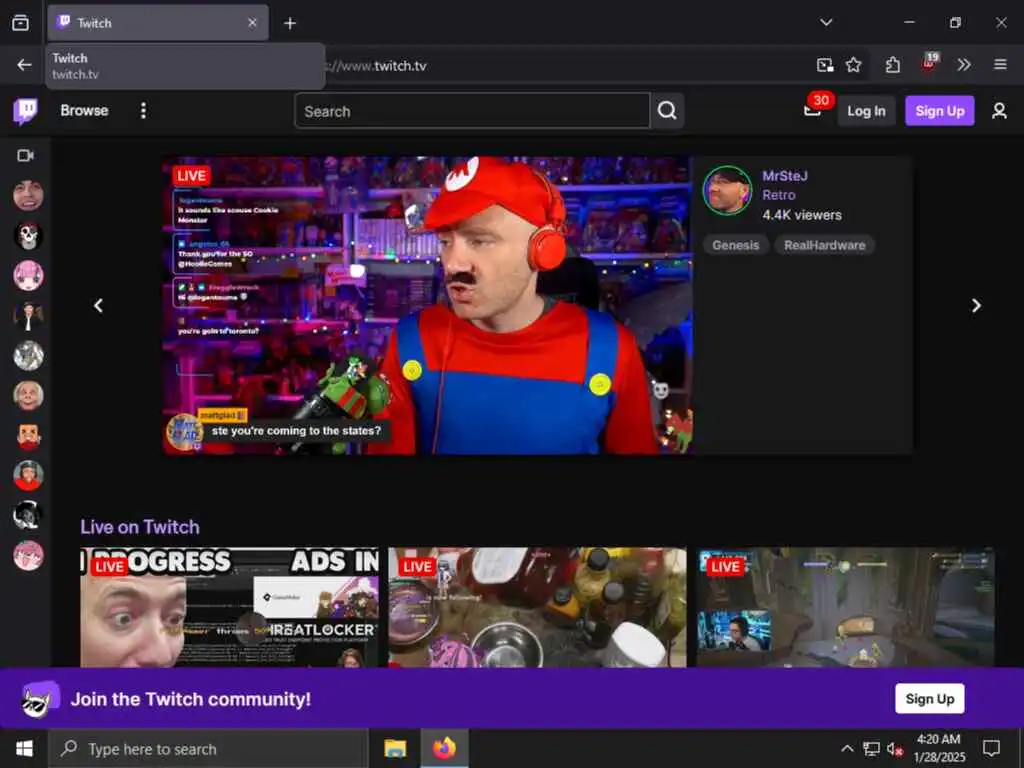Open the Twitch home logo
The image size is (1024, 768).
tap(26, 111)
